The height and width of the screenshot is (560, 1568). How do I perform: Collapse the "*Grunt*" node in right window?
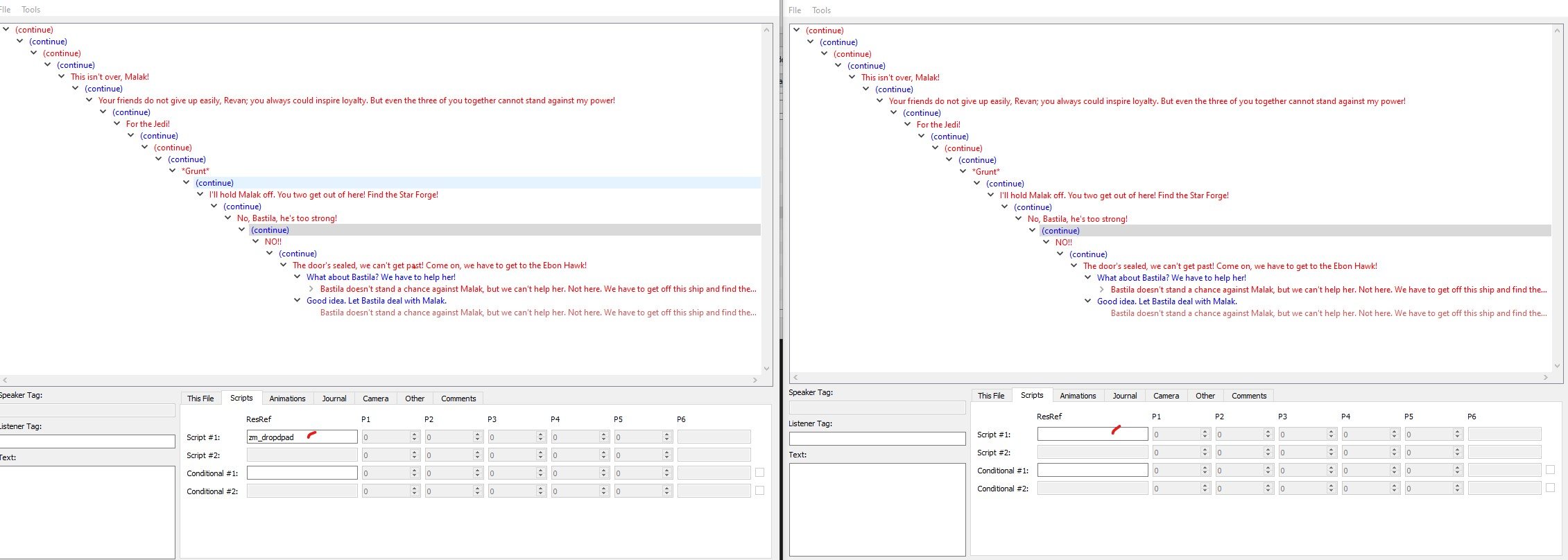point(963,172)
